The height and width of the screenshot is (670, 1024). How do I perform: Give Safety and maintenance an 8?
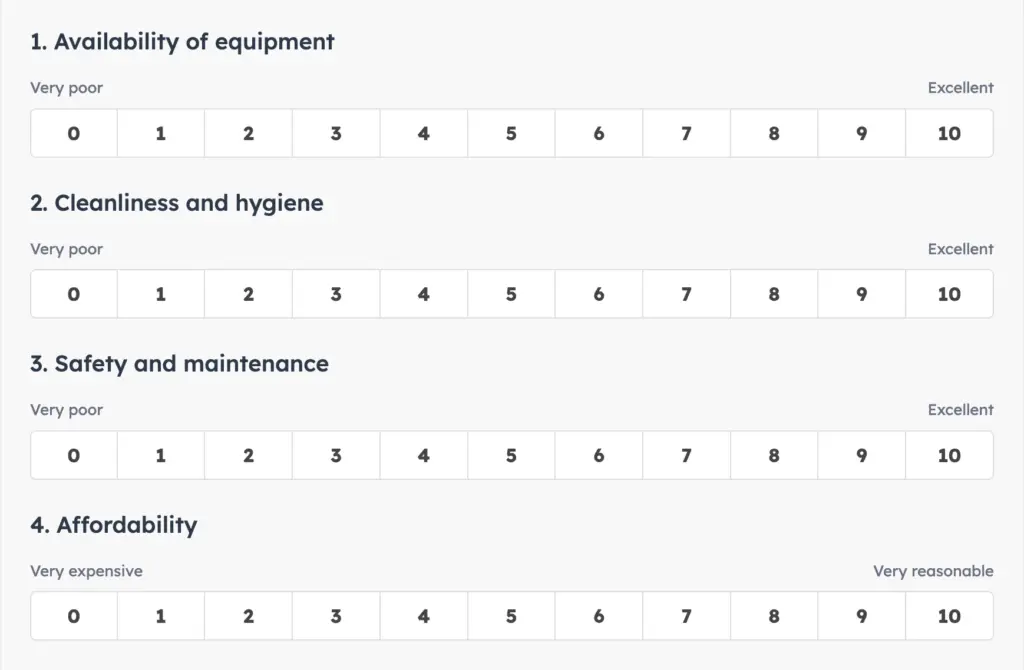[774, 455]
